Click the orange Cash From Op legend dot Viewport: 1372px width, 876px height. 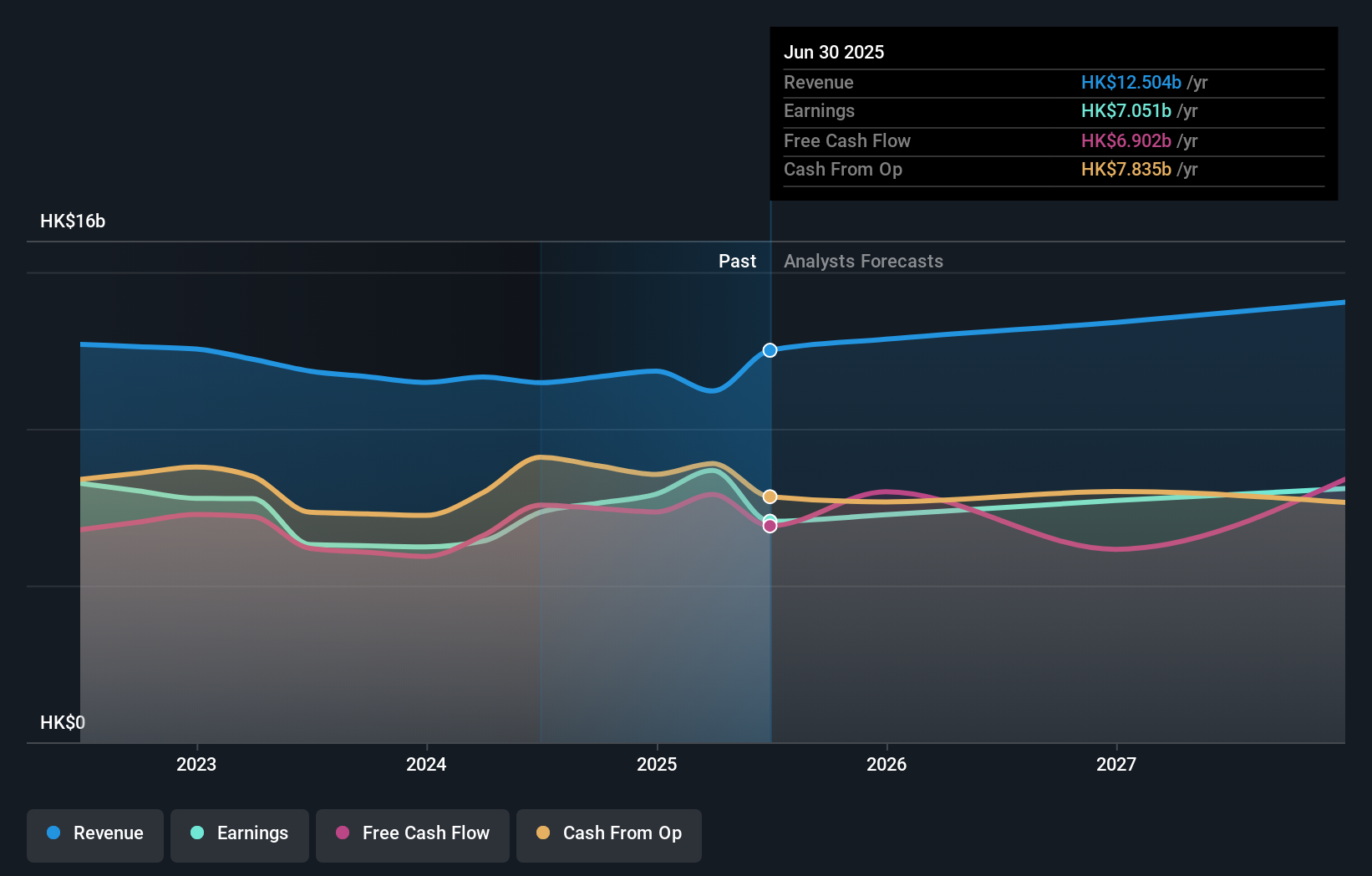tap(544, 833)
